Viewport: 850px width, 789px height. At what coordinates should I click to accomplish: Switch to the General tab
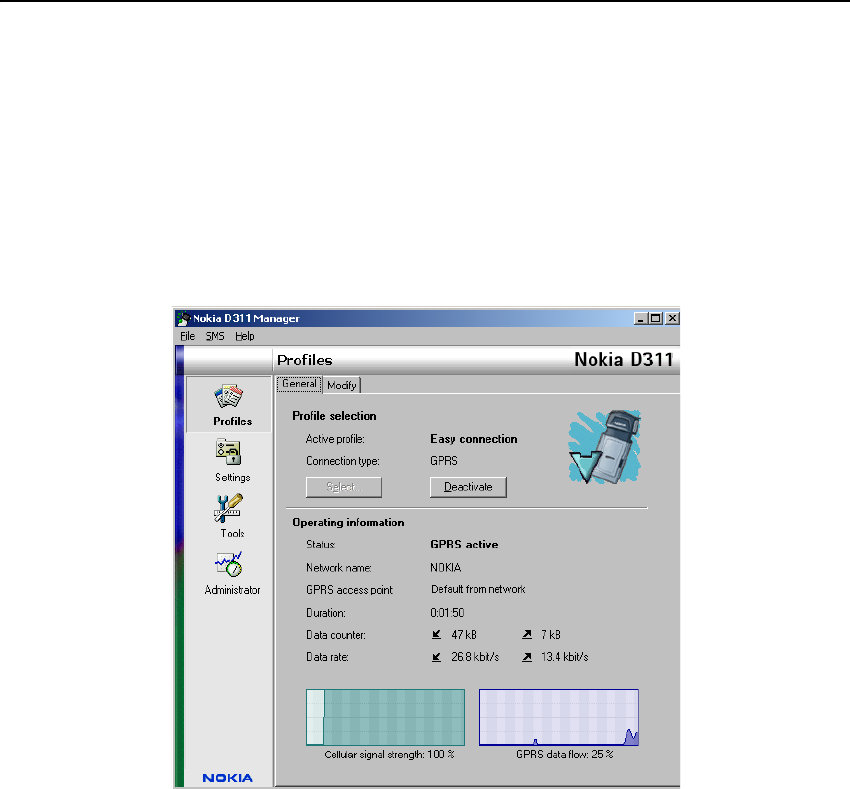point(299,384)
